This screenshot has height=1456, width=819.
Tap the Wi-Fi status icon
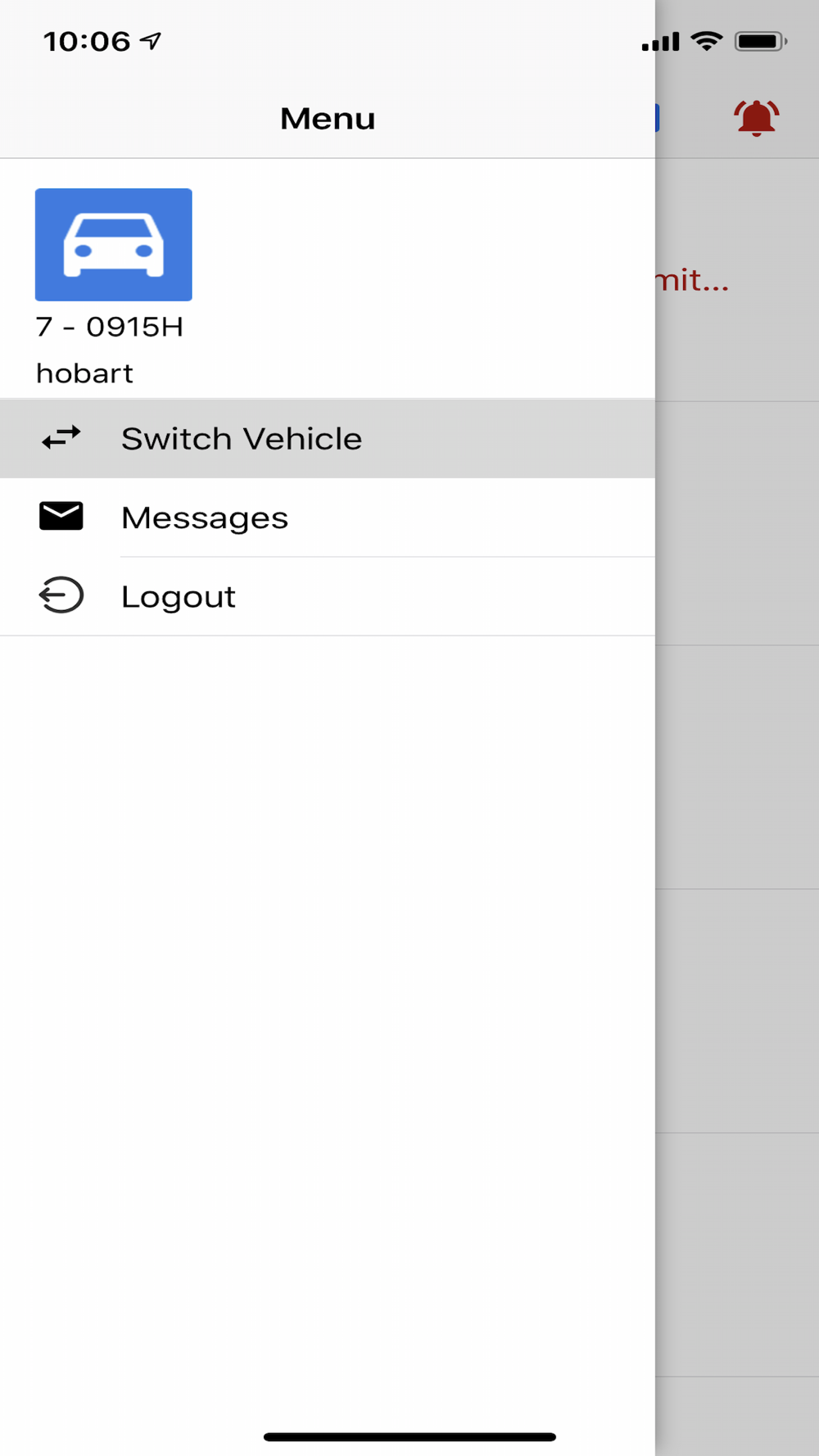tap(706, 41)
